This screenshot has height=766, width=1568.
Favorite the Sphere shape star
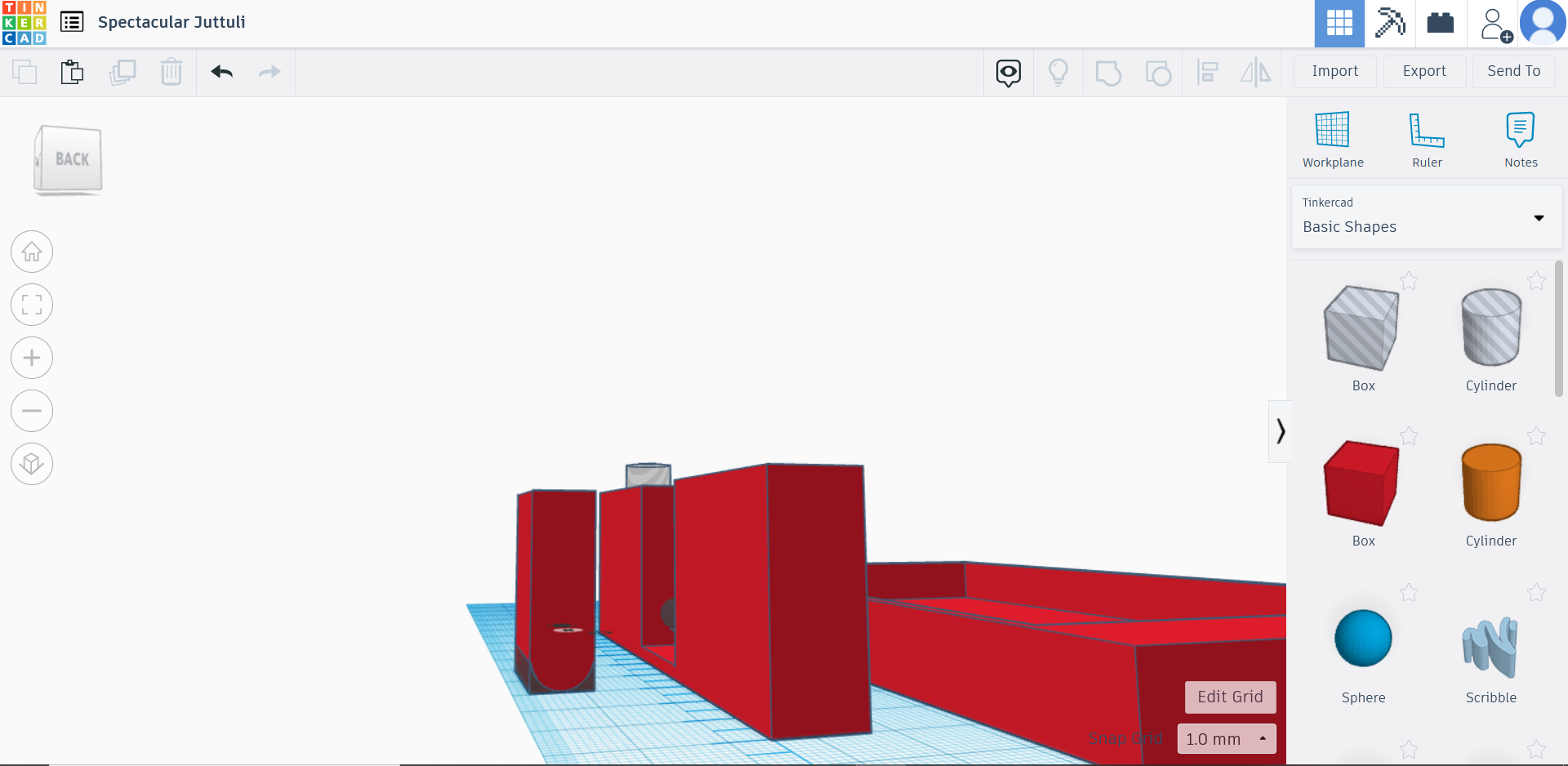point(1409,593)
